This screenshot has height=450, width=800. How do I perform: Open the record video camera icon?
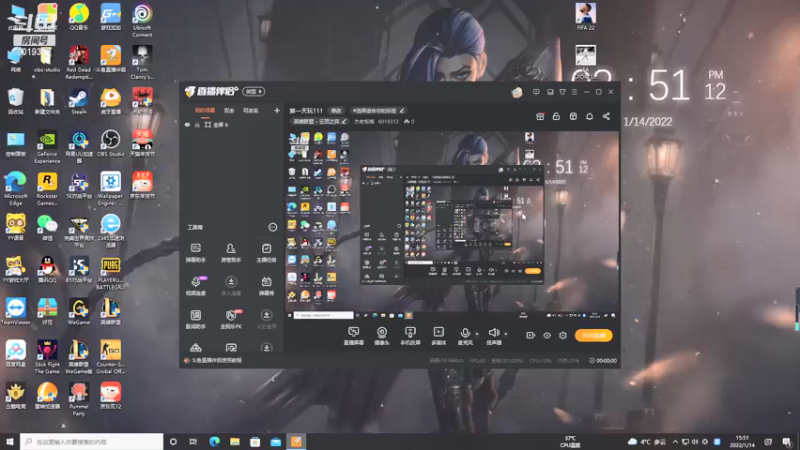coord(531,335)
